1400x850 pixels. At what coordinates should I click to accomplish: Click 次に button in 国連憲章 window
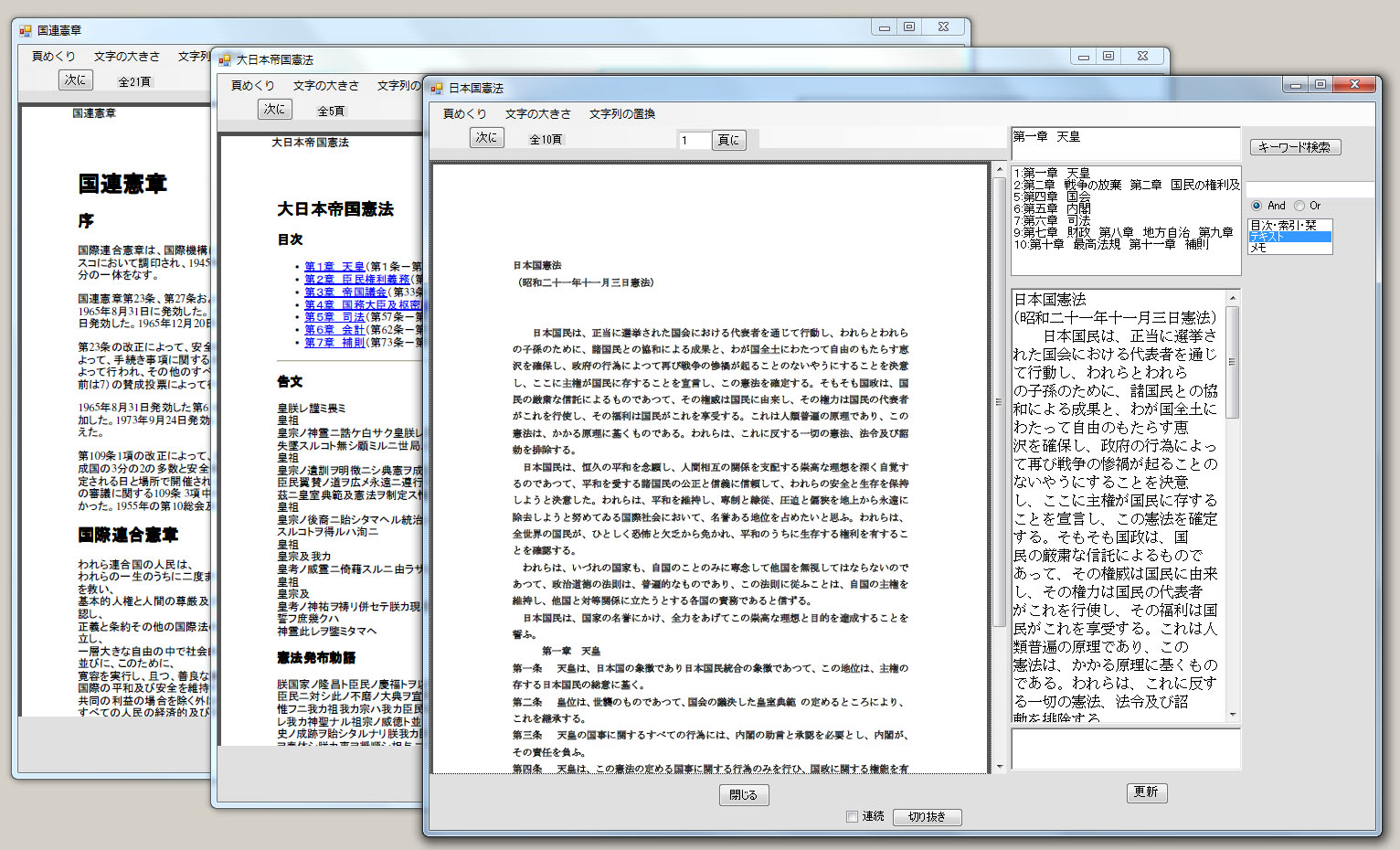(75, 80)
